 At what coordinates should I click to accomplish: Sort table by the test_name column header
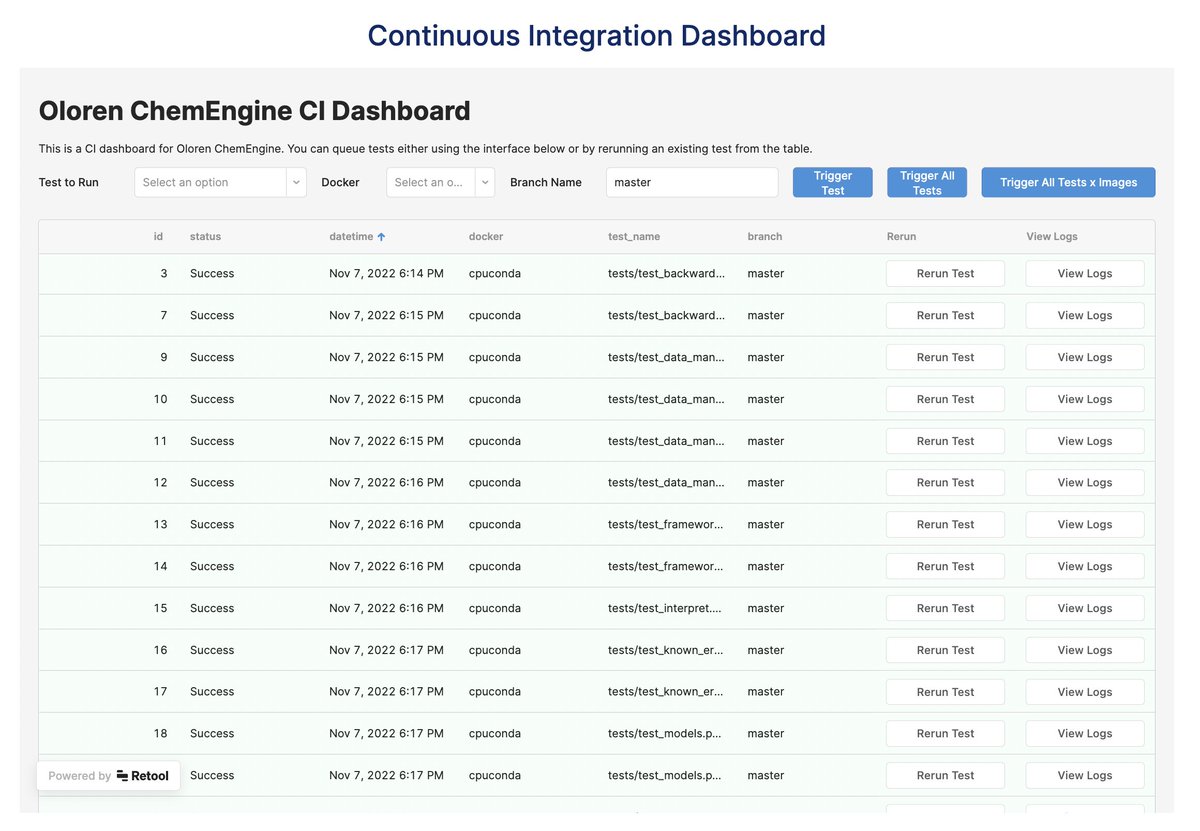[634, 237]
